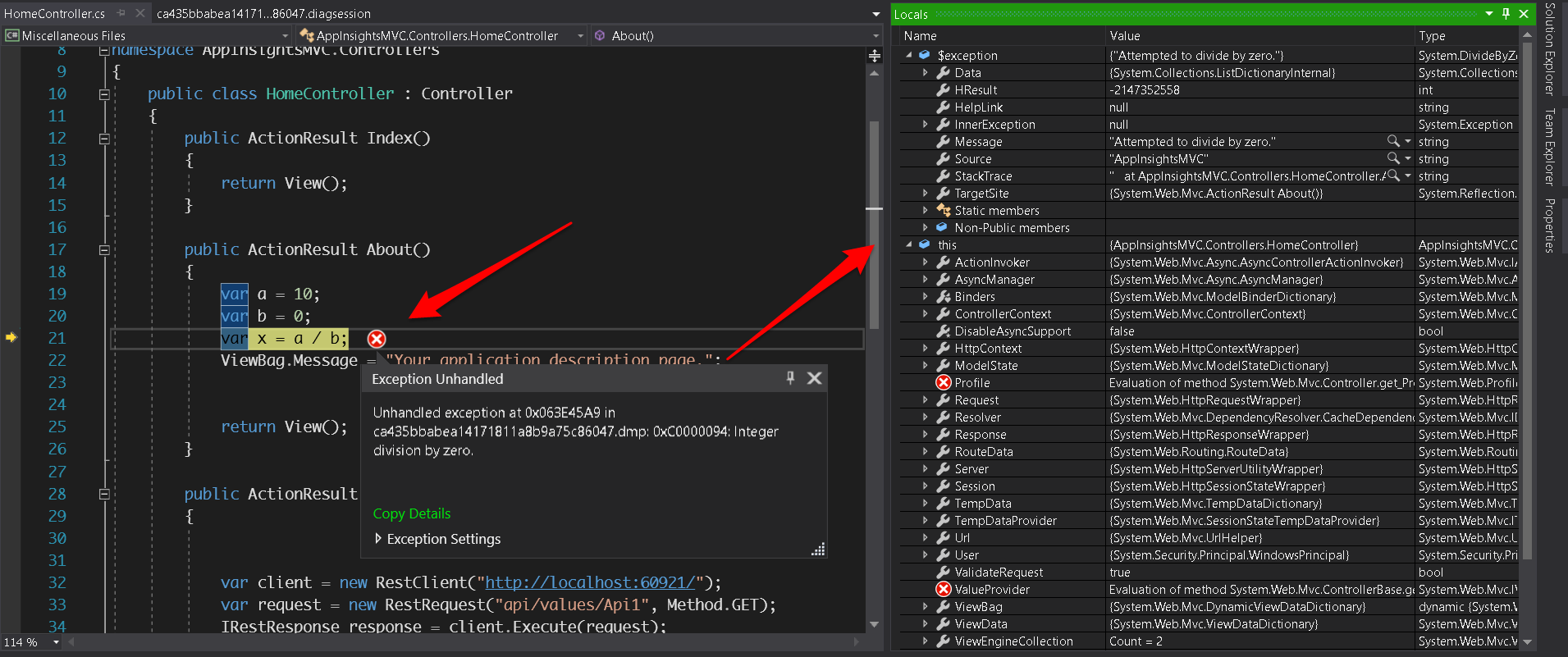
Task: Click the Locals vertical scrollbar thumb
Action: coord(1527,301)
